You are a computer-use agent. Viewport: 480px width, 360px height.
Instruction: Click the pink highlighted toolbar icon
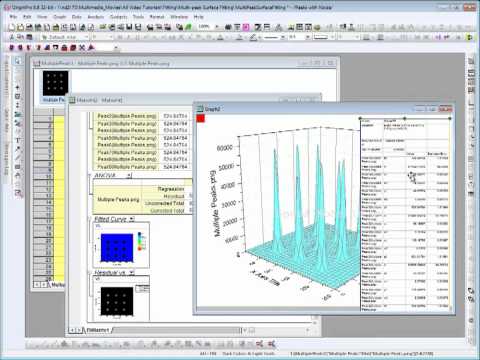click(x=246, y=27)
